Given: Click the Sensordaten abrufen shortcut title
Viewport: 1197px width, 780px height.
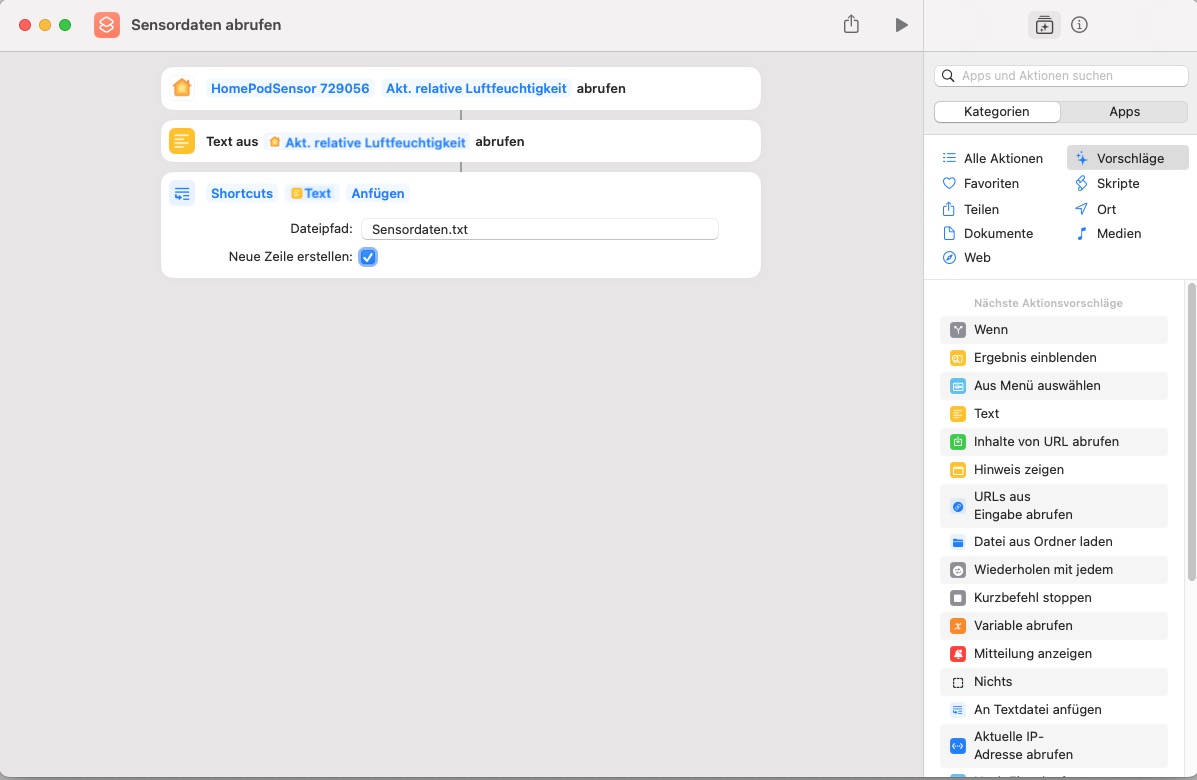Looking at the screenshot, I should click(206, 25).
